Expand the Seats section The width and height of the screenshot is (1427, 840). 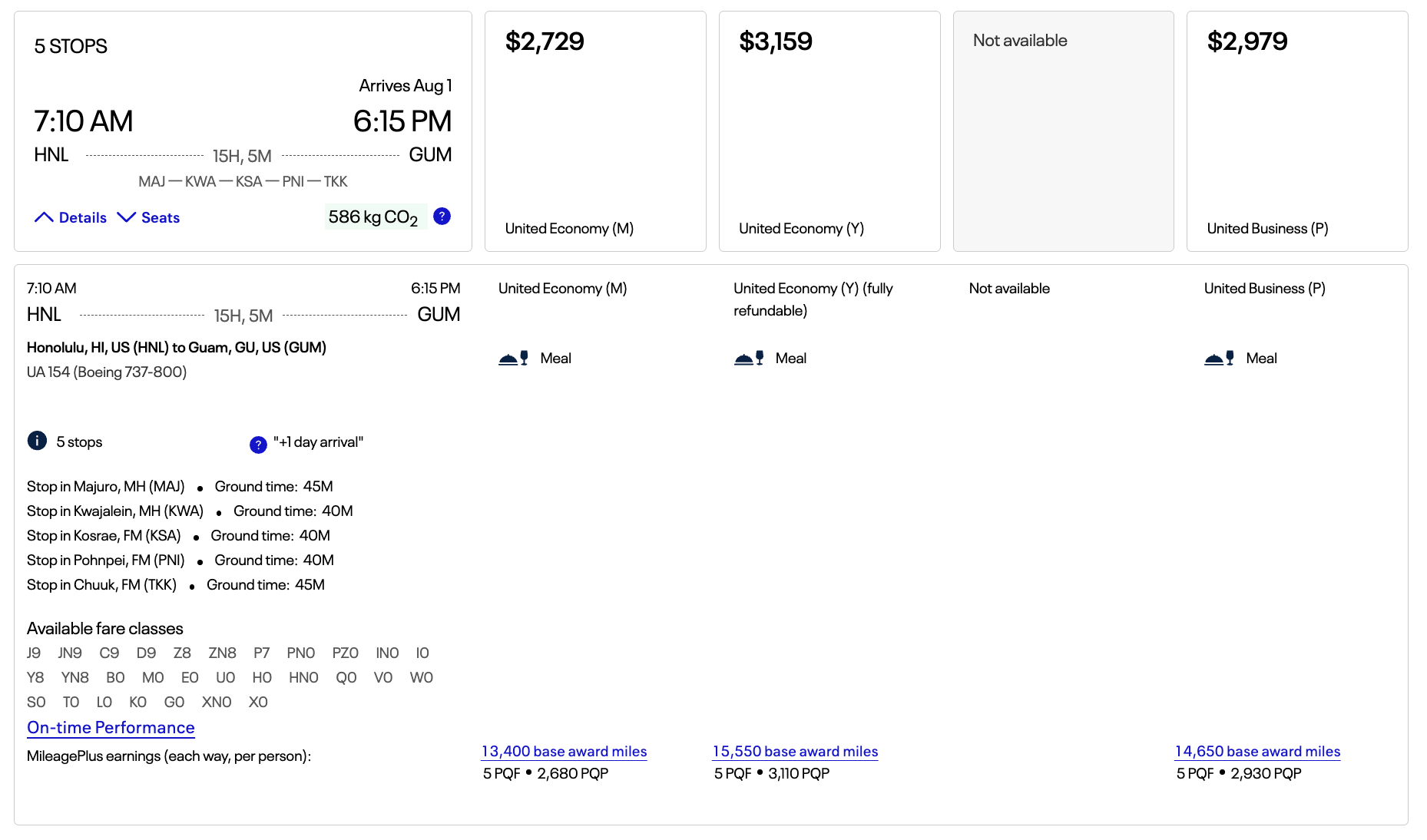tap(148, 217)
